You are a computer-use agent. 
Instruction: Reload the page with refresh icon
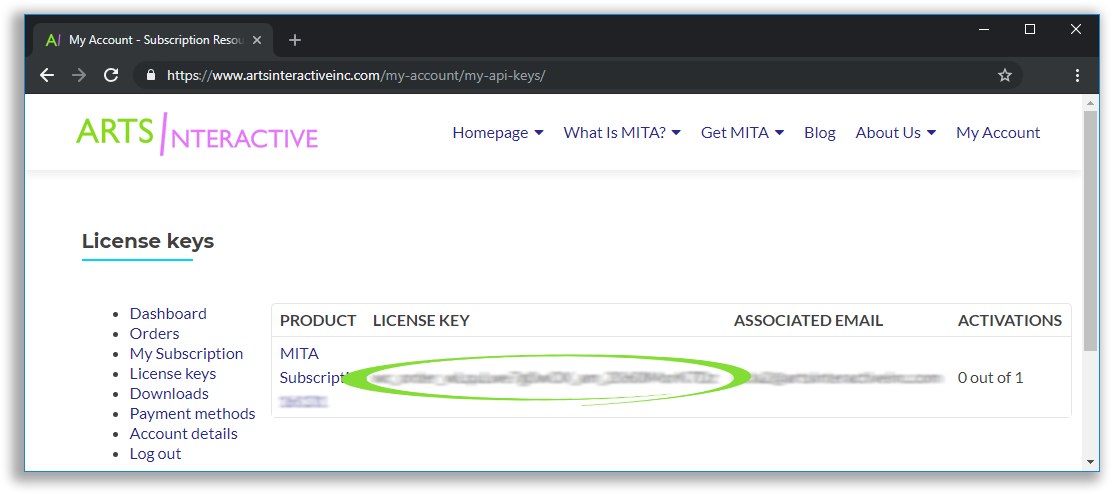click(111, 75)
